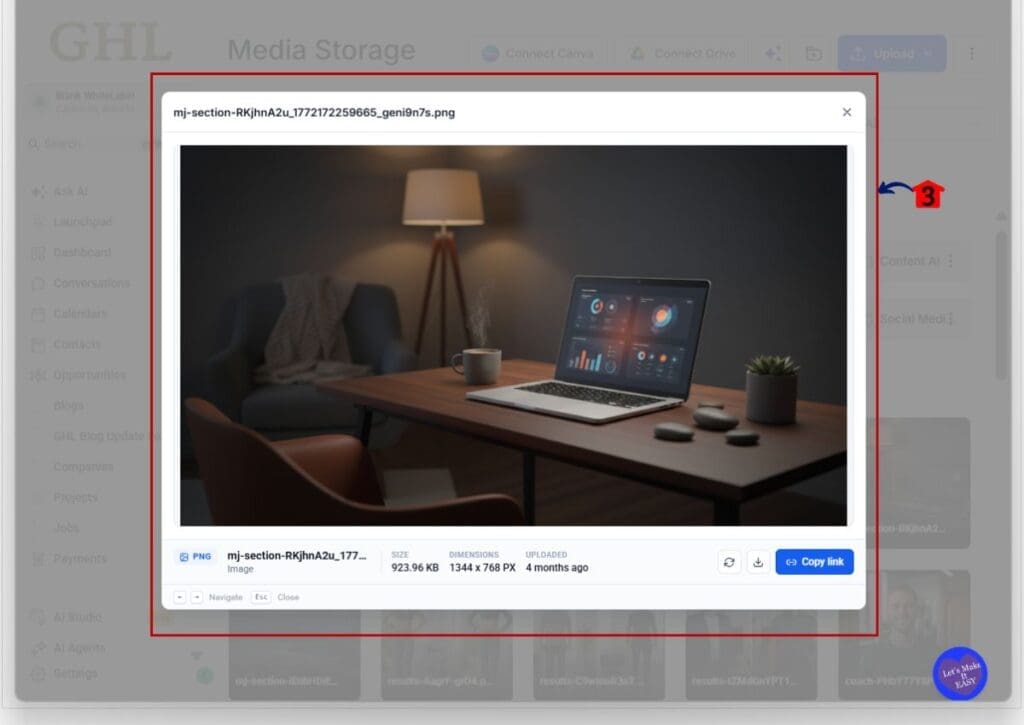Open the Social Media folder options menu

[x=951, y=319]
